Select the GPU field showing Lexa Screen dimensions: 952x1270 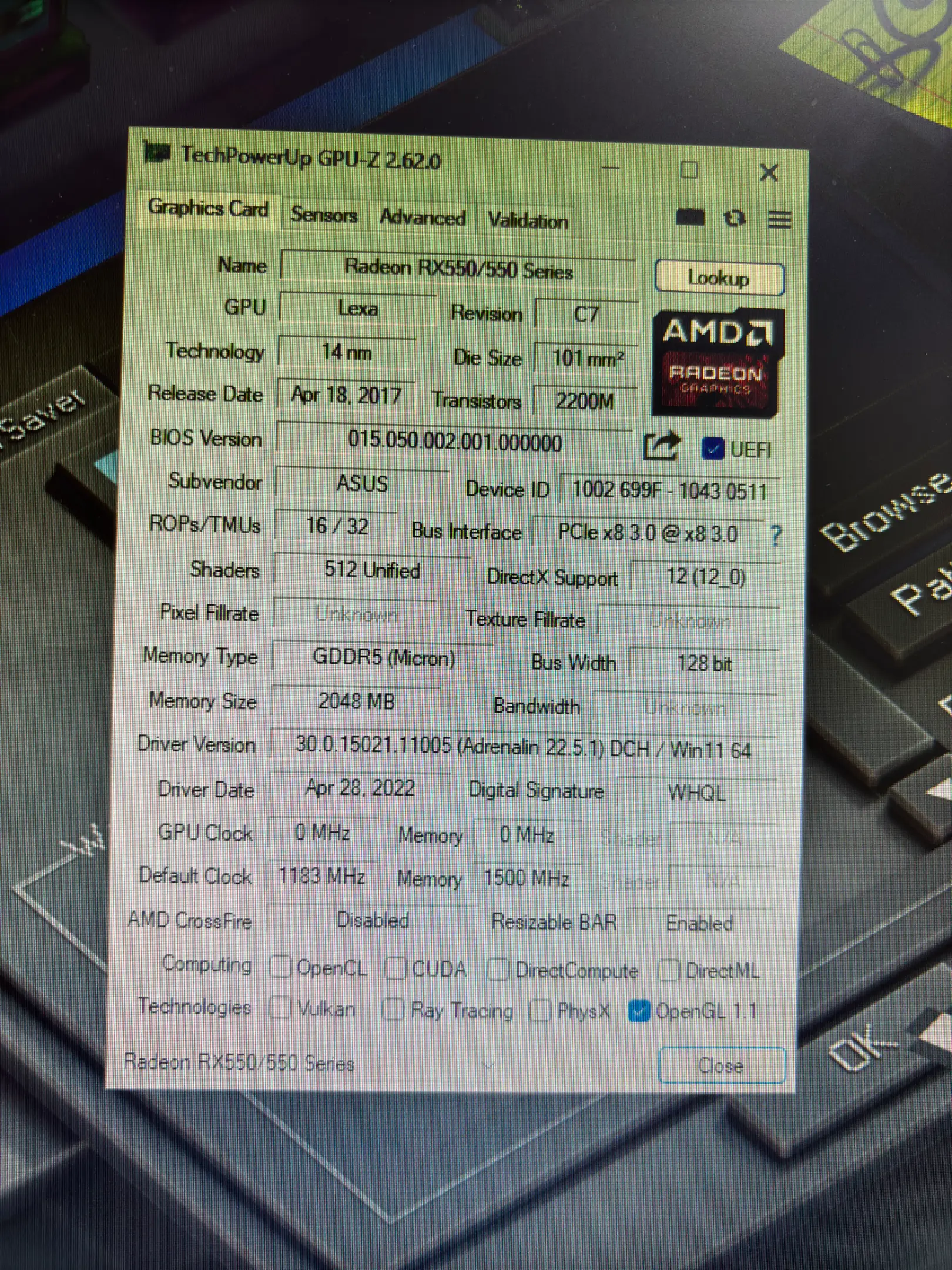click(x=358, y=309)
